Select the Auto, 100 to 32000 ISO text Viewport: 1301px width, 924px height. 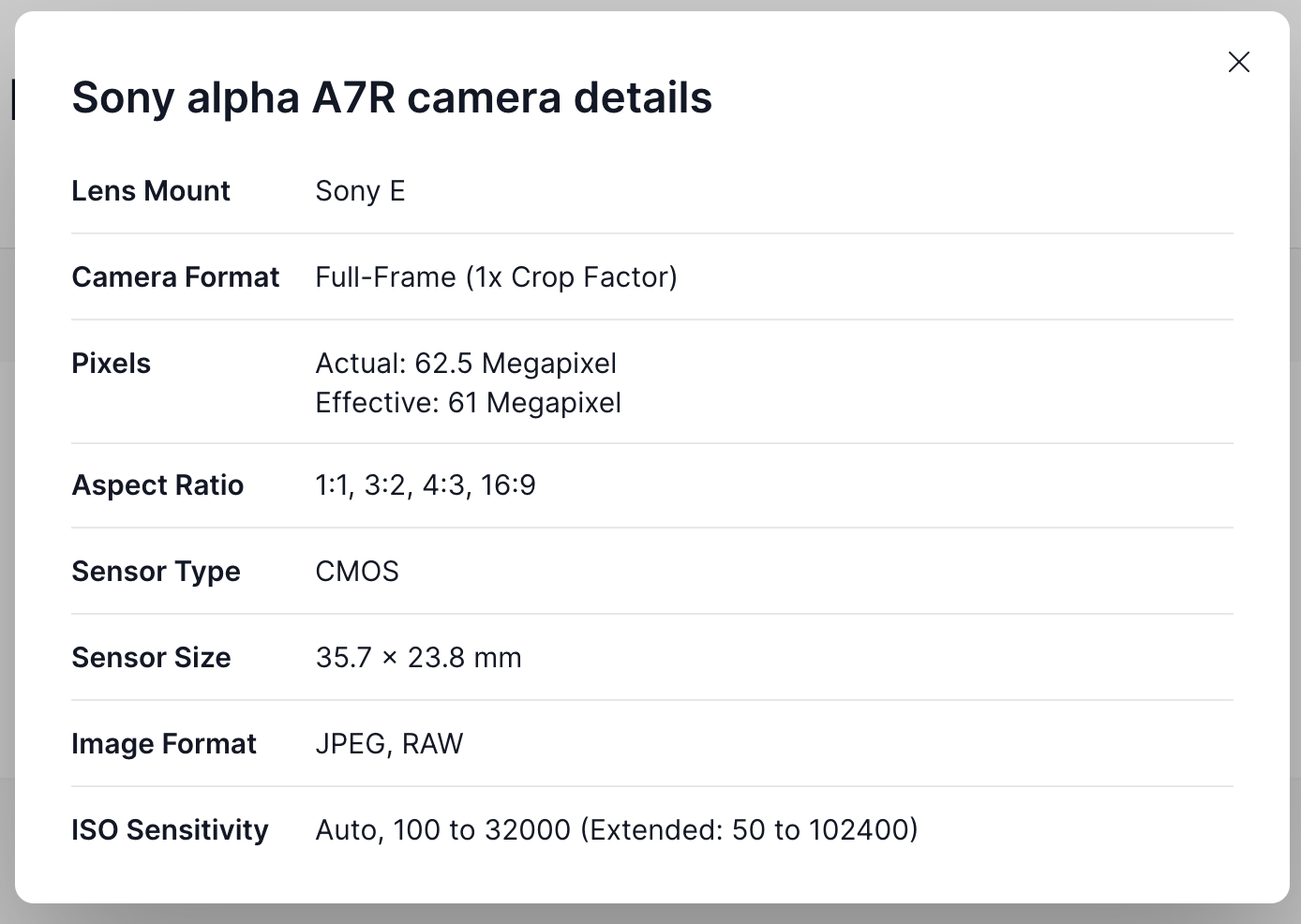click(x=442, y=830)
